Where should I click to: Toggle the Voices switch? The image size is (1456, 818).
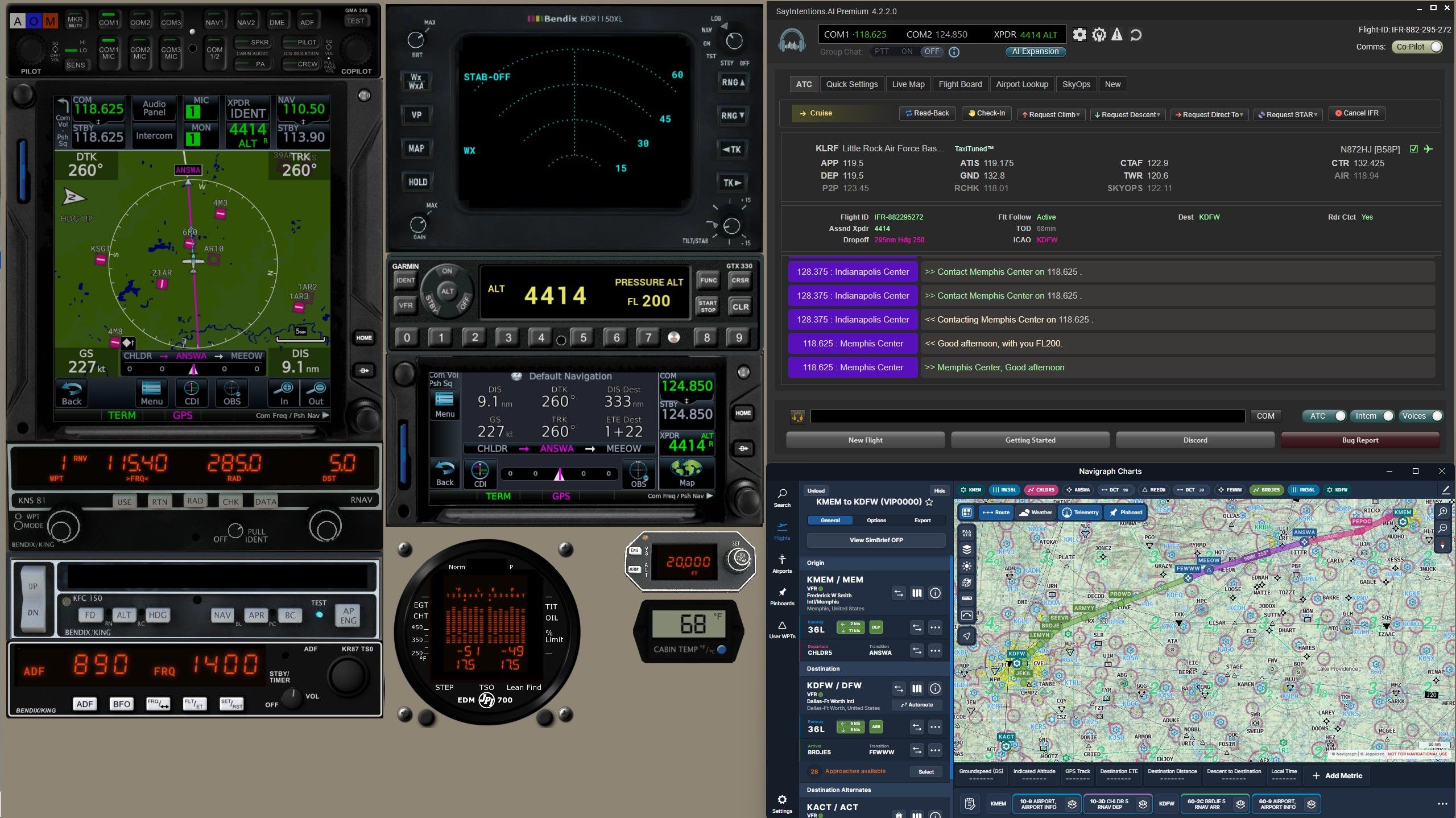[1421, 416]
